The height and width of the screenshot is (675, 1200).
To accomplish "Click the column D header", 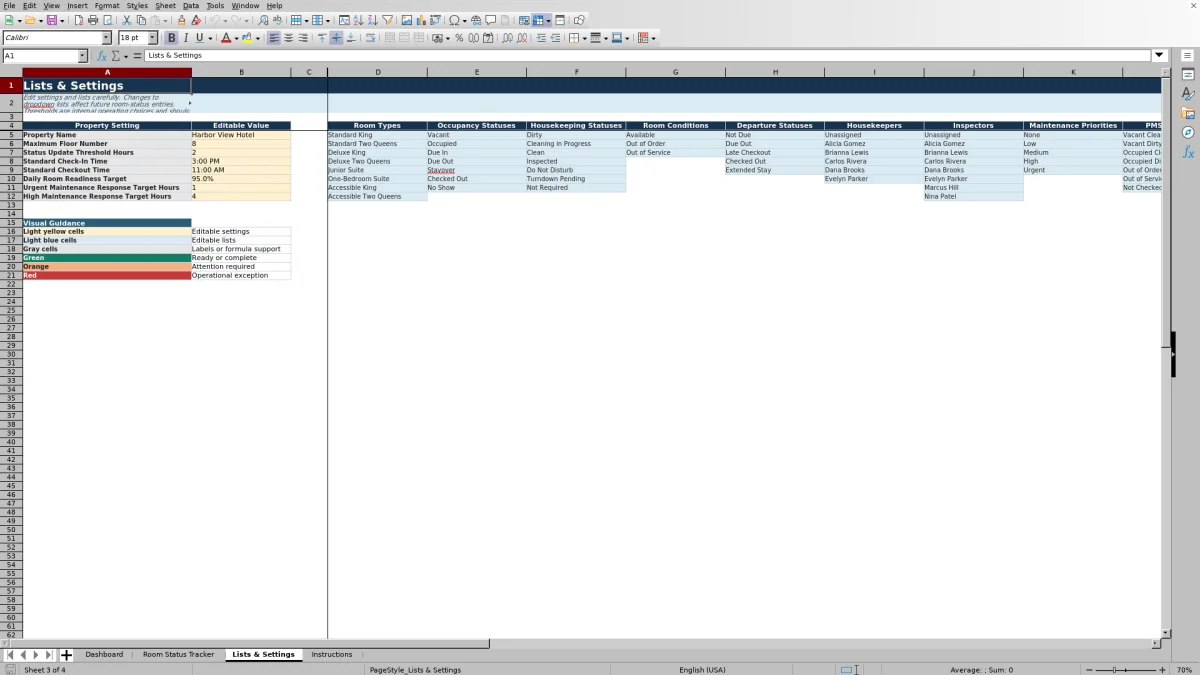I will 377,72.
